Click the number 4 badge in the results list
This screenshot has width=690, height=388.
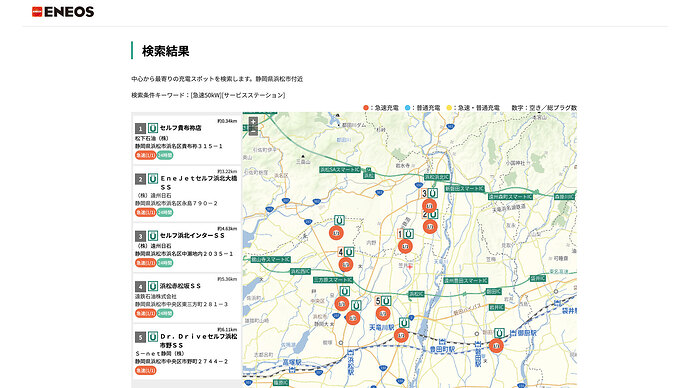coord(140,287)
